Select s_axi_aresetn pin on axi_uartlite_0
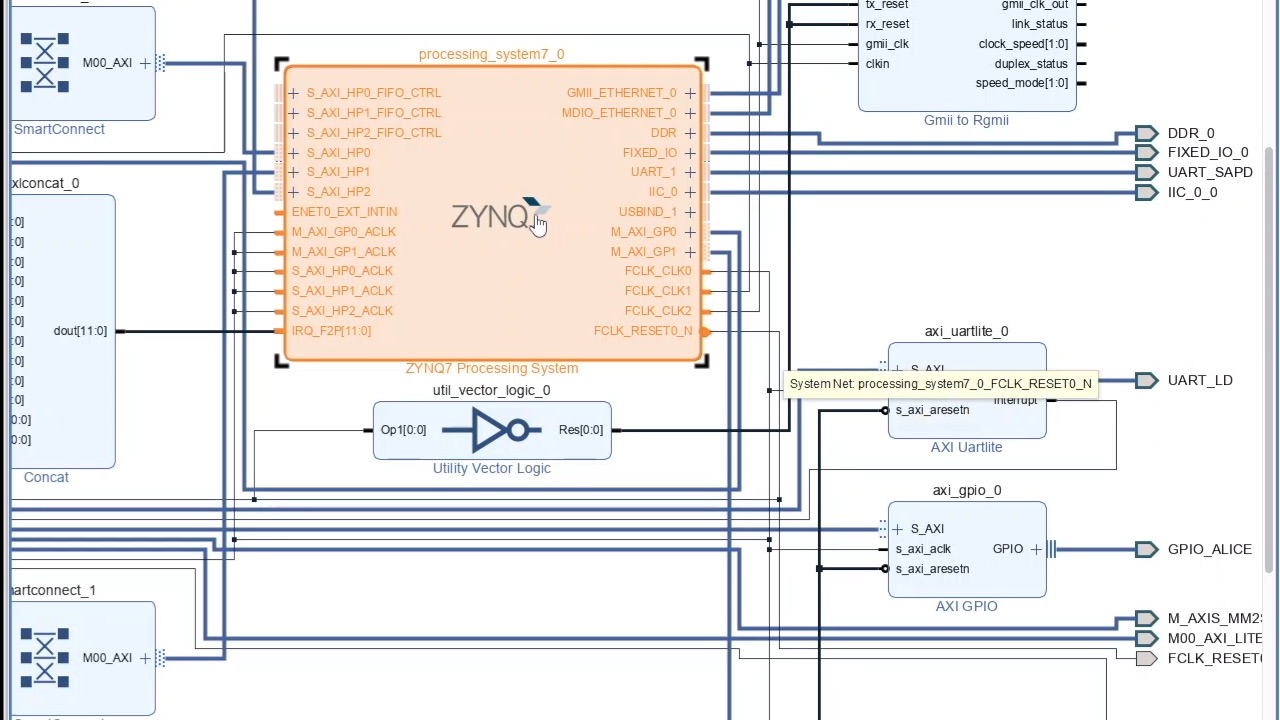This screenshot has width=1280, height=720. pyautogui.click(x=932, y=410)
